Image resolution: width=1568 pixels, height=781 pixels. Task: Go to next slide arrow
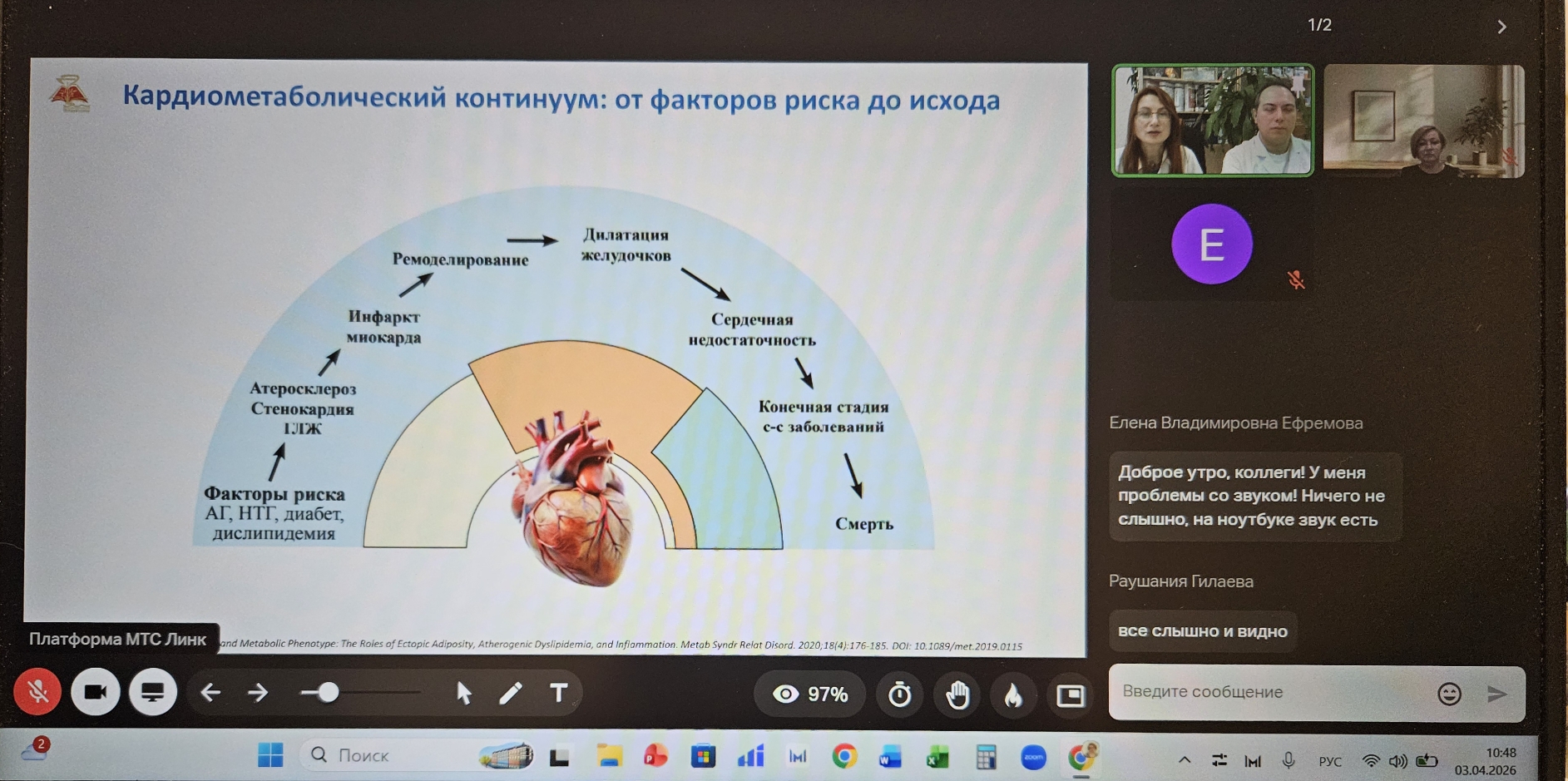pos(258,692)
